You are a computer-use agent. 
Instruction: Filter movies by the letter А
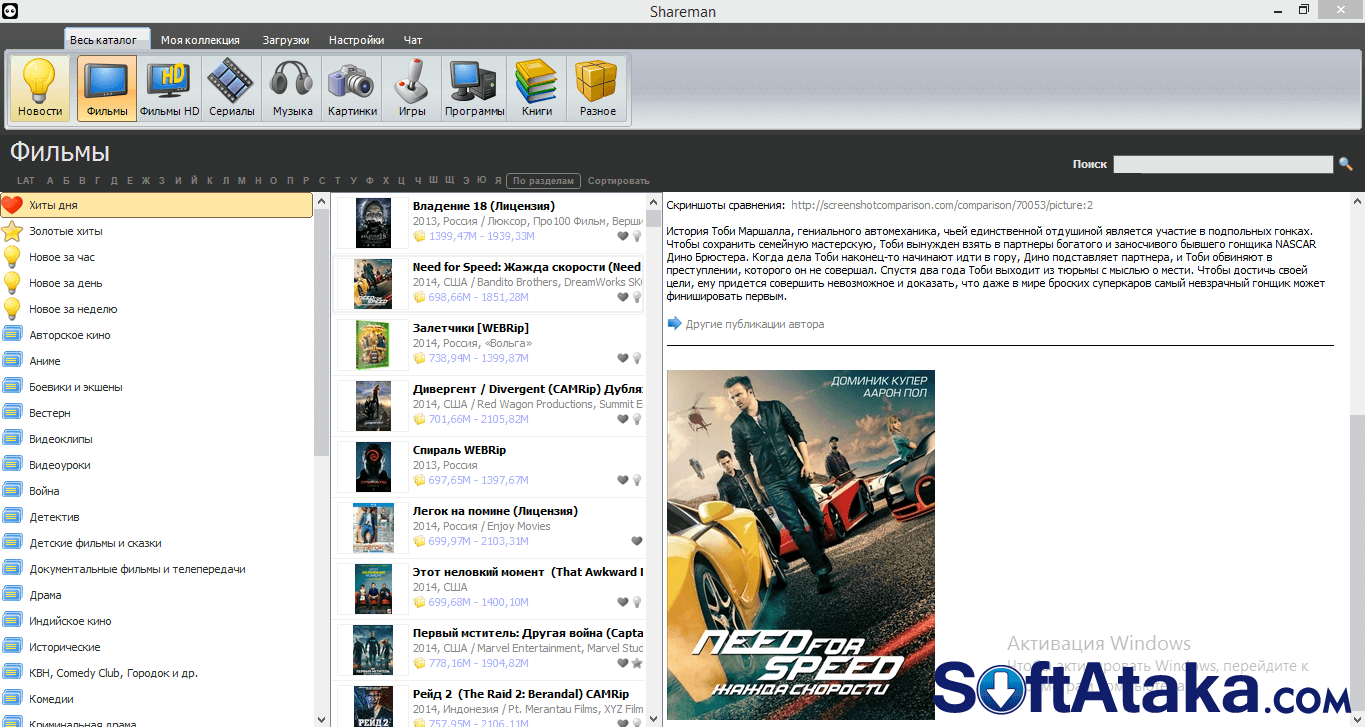[x=51, y=181]
